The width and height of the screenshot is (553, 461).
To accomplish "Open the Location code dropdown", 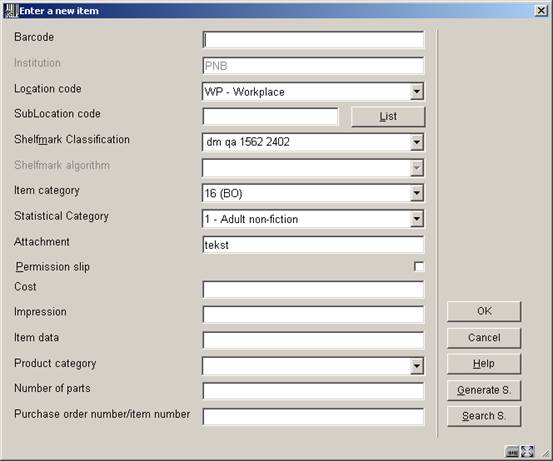I will pos(417,92).
